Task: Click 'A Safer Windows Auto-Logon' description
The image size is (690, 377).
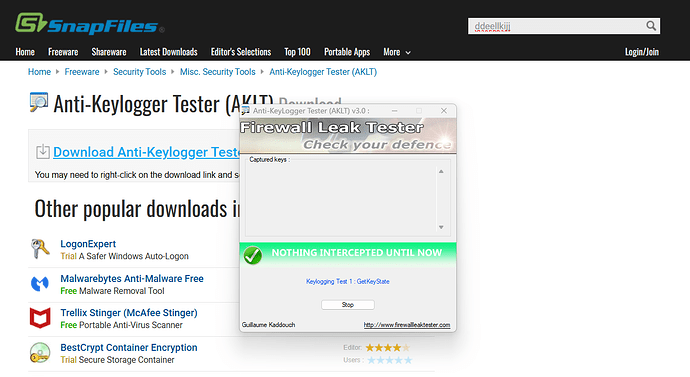Action: pyautogui.click(x=133, y=256)
